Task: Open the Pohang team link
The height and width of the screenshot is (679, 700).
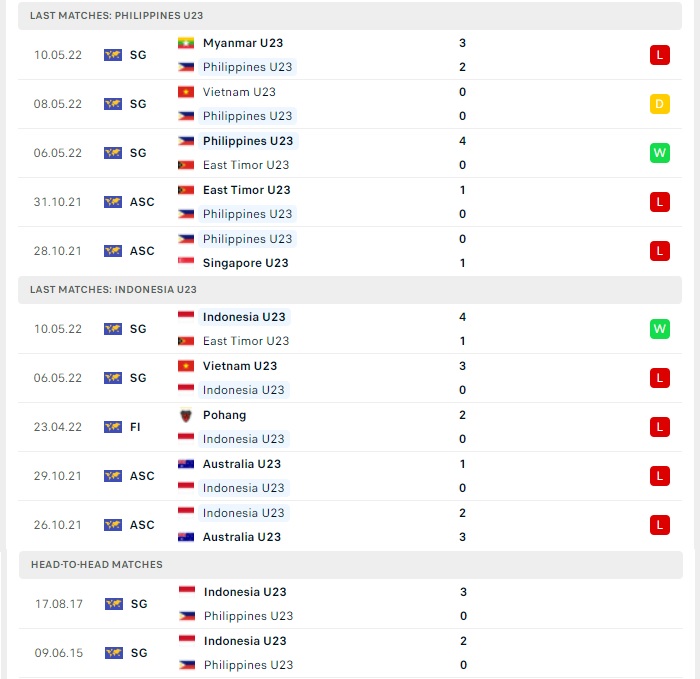Action: (x=224, y=415)
